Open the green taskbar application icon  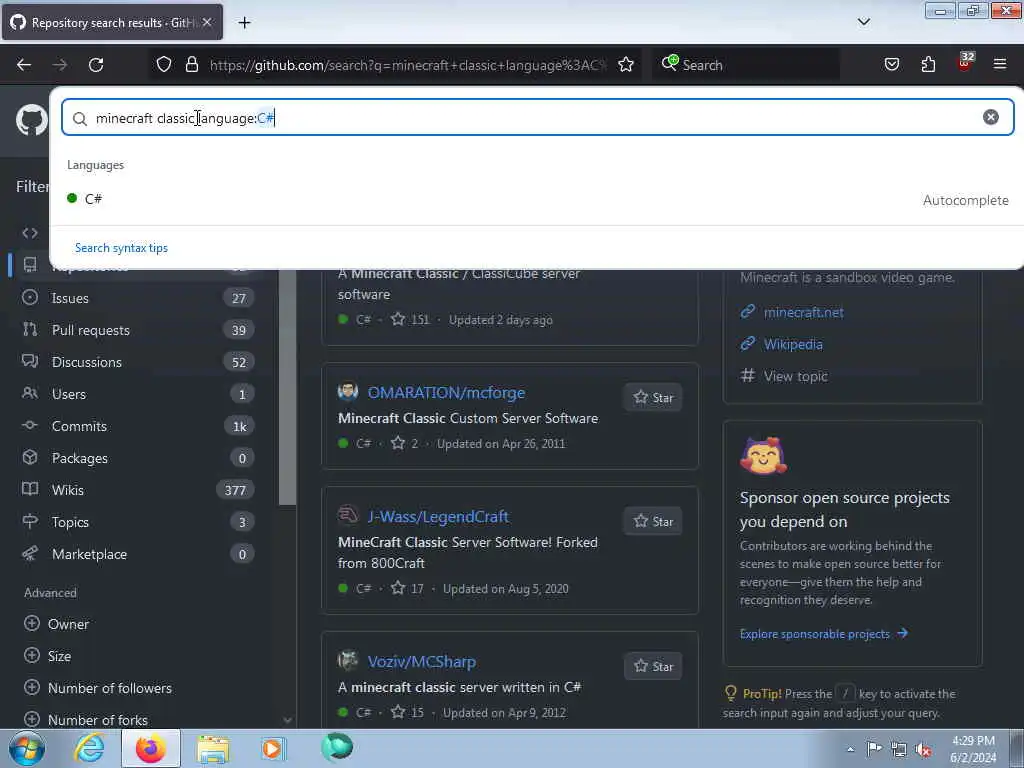pos(336,747)
